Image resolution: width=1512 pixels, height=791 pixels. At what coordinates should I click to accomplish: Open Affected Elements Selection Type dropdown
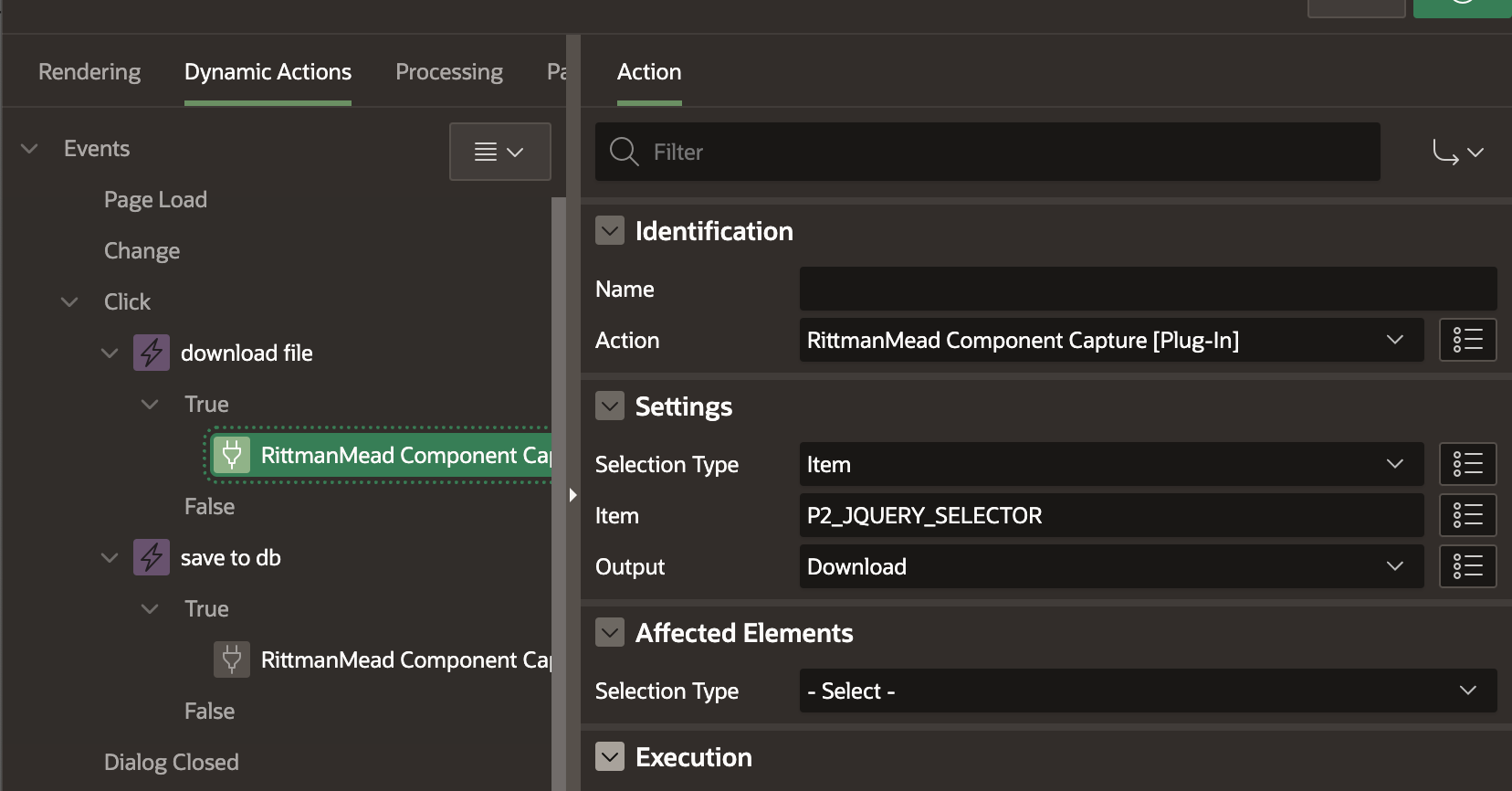(x=1149, y=691)
